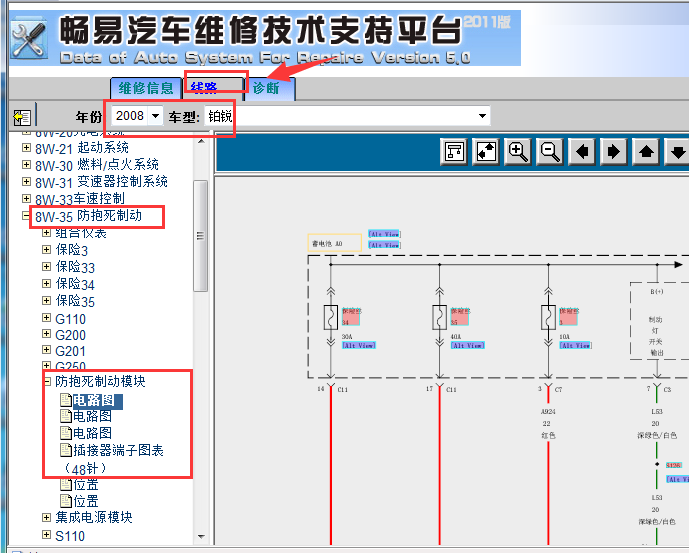Click Alt View link under 30A fuse
Image resolution: width=689 pixels, height=553 pixels.
click(x=359, y=346)
